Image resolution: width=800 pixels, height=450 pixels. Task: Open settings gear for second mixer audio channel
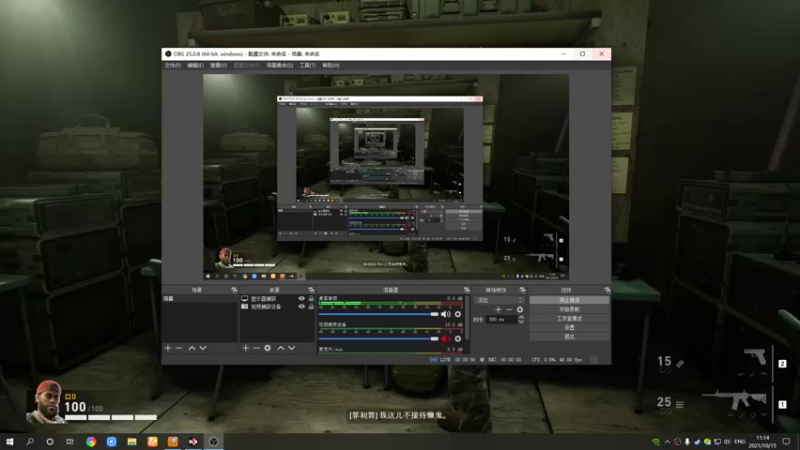tap(458, 339)
